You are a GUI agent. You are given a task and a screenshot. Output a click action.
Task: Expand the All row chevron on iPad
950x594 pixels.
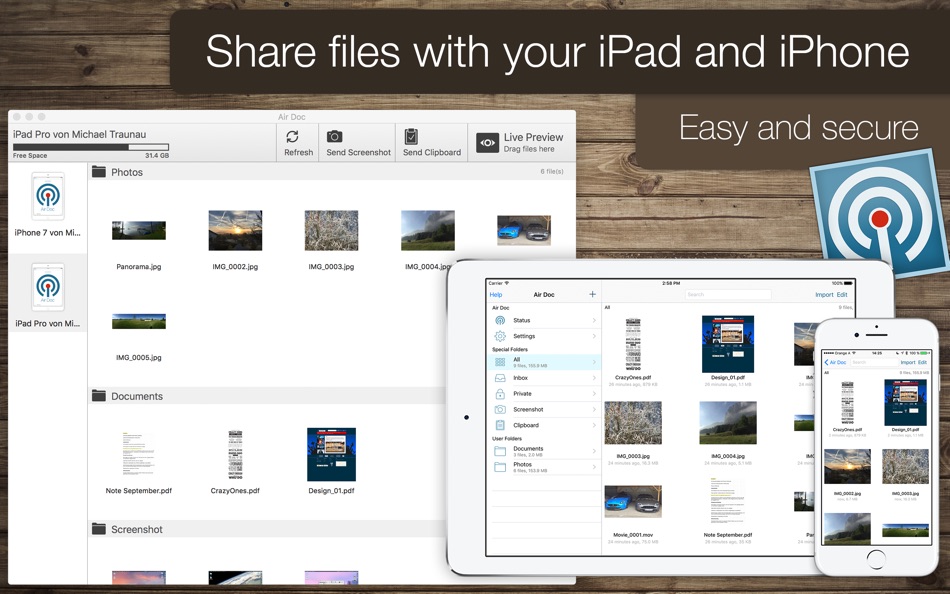click(594, 362)
